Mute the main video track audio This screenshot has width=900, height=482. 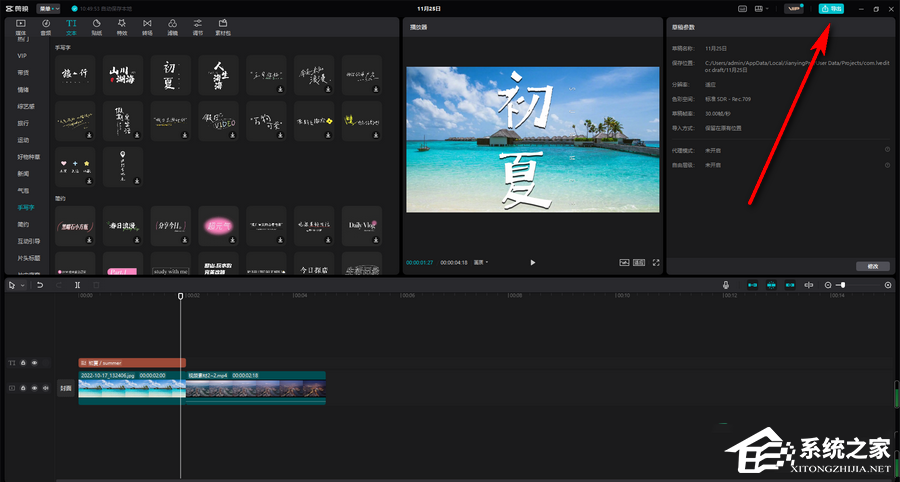coord(45,387)
